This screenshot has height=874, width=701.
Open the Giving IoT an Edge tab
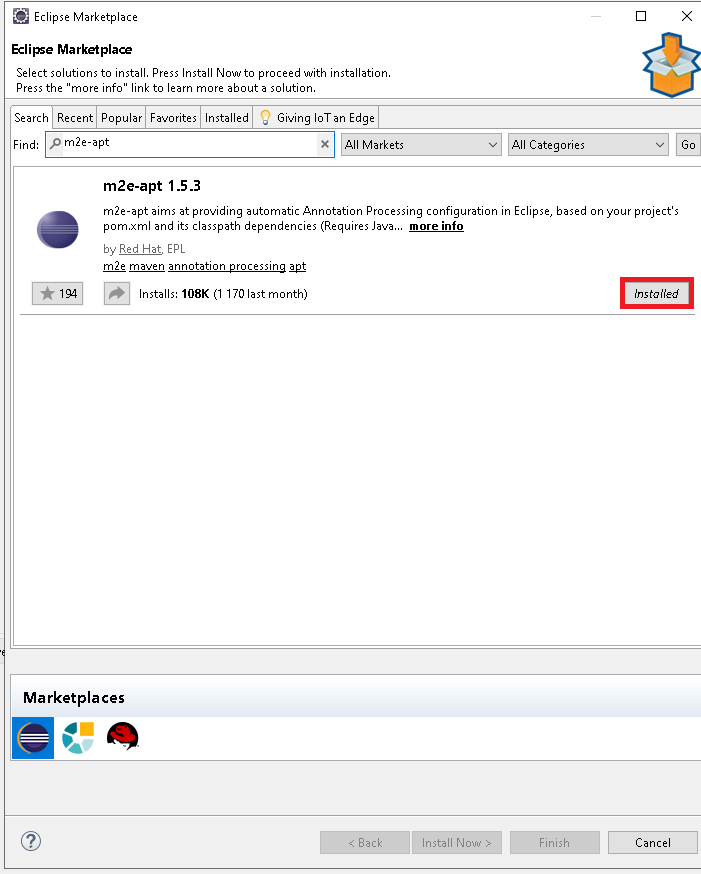[x=317, y=118]
